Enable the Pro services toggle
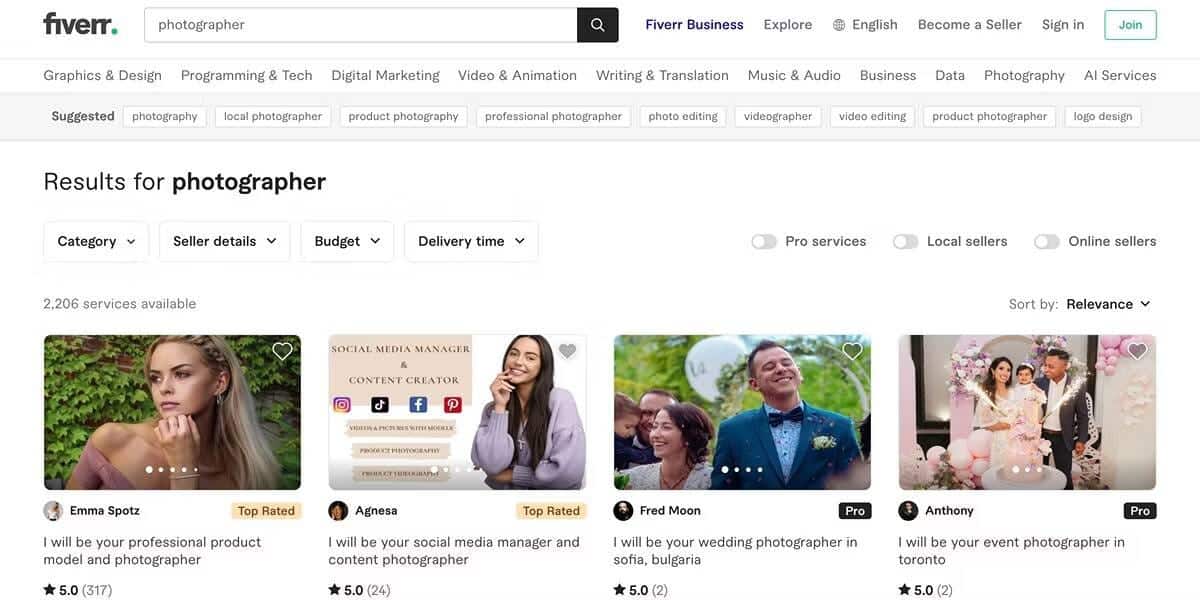Image resolution: width=1200 pixels, height=600 pixels. click(764, 241)
